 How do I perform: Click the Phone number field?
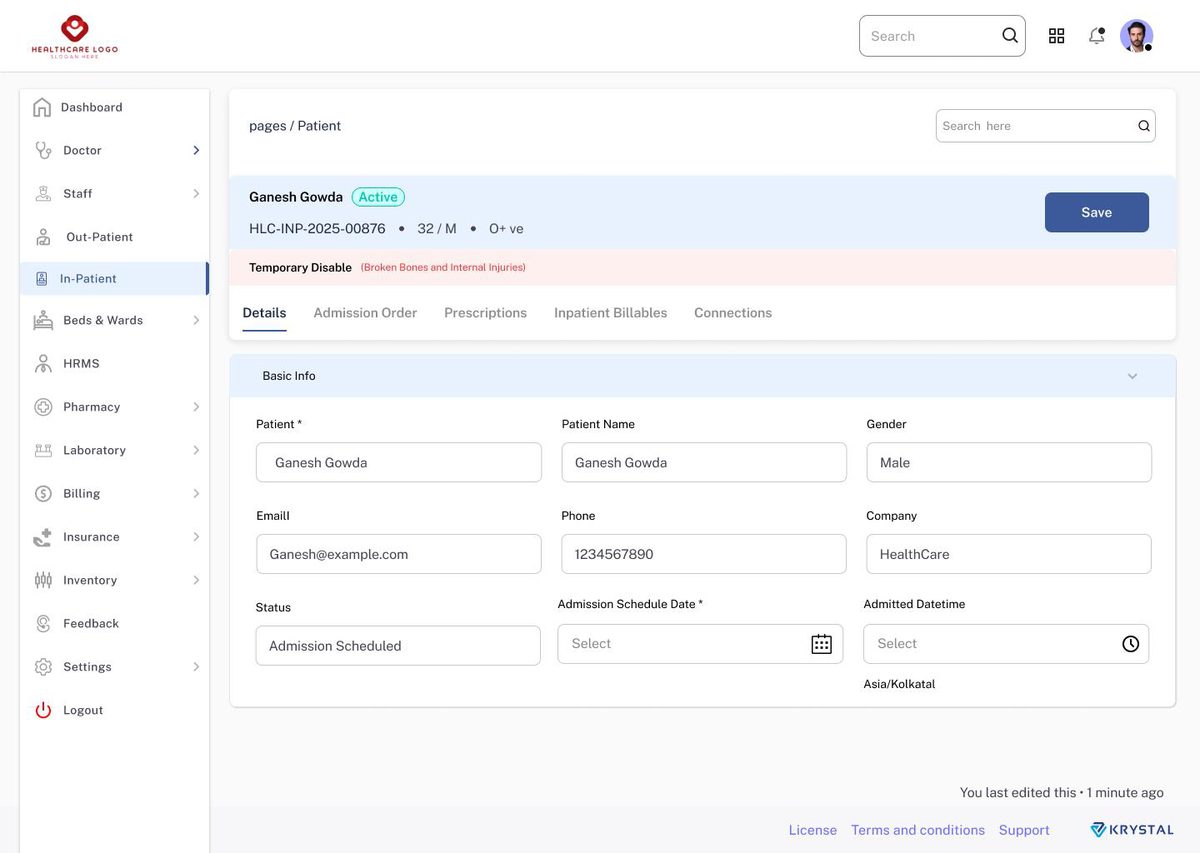[x=704, y=554]
